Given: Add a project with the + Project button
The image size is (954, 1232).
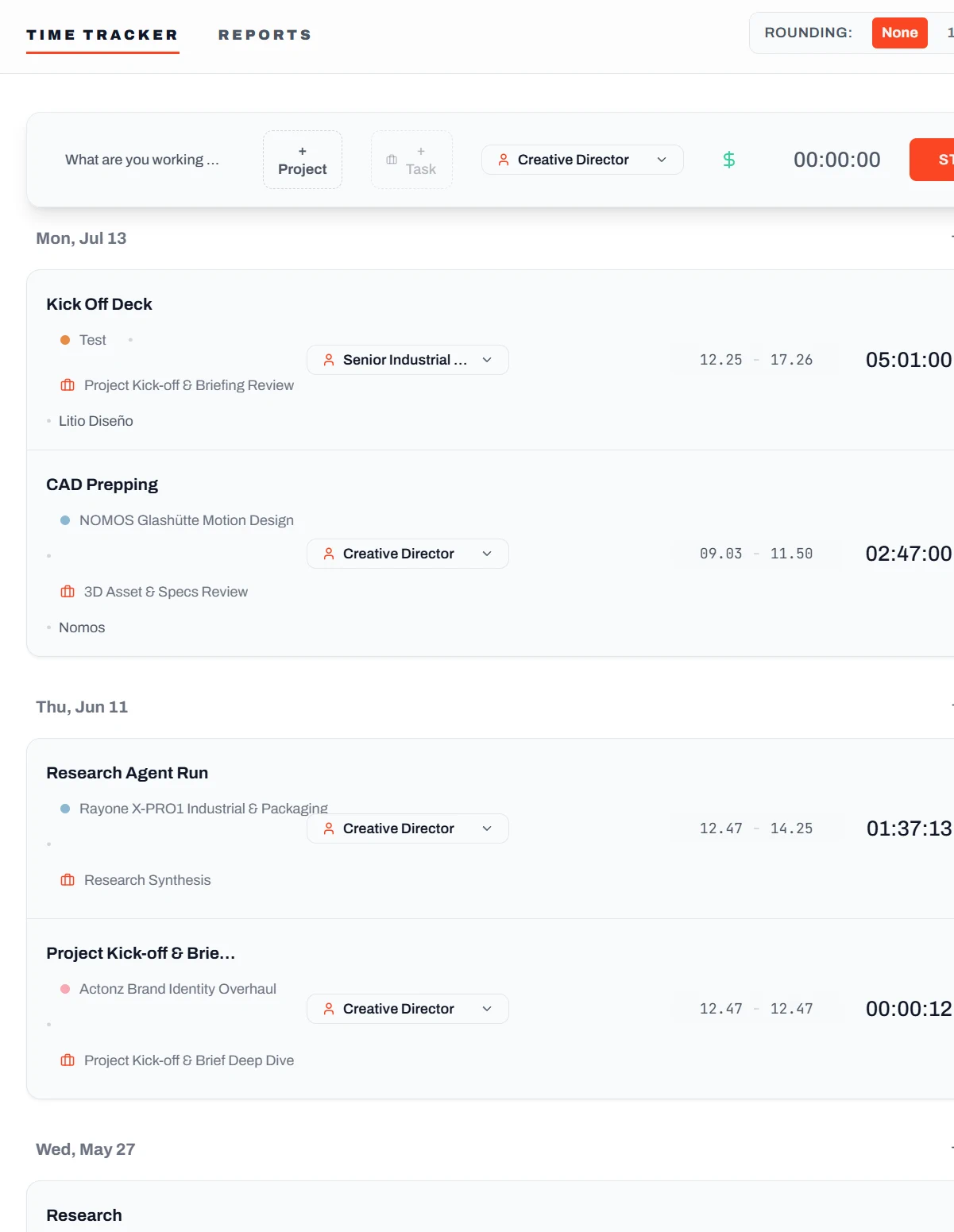Looking at the screenshot, I should click(x=303, y=160).
